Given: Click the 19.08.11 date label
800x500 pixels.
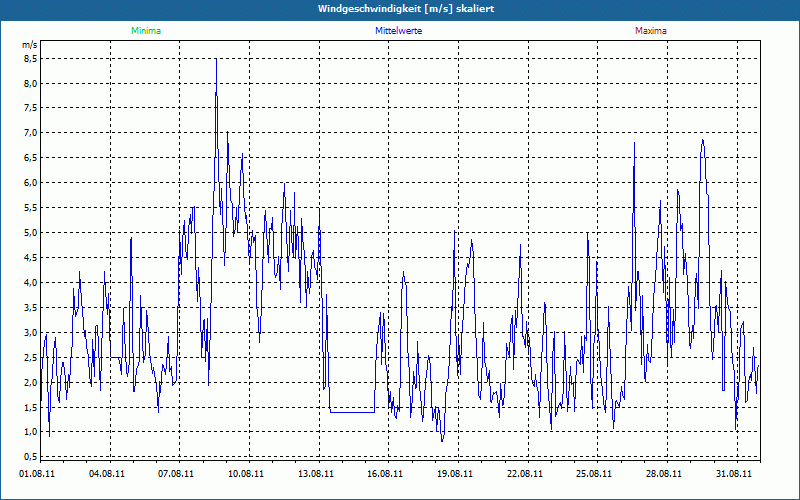Looking at the screenshot, I should coord(455,473).
